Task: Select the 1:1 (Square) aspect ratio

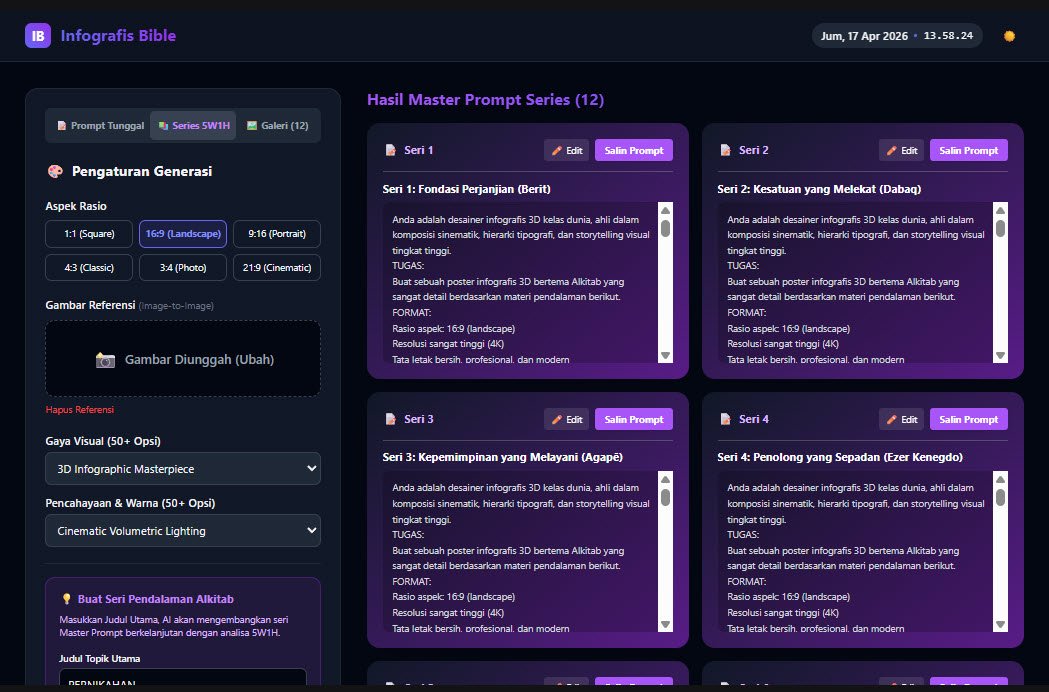Action: [x=89, y=234]
